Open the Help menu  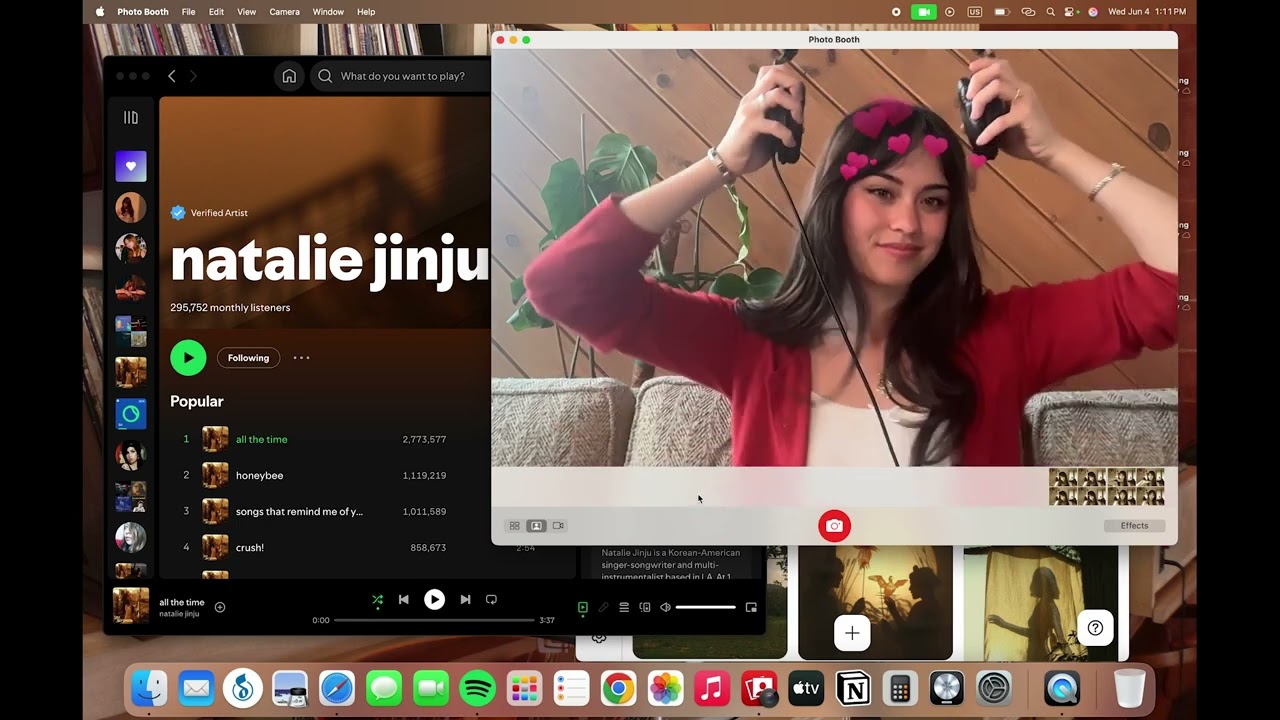[366, 12]
